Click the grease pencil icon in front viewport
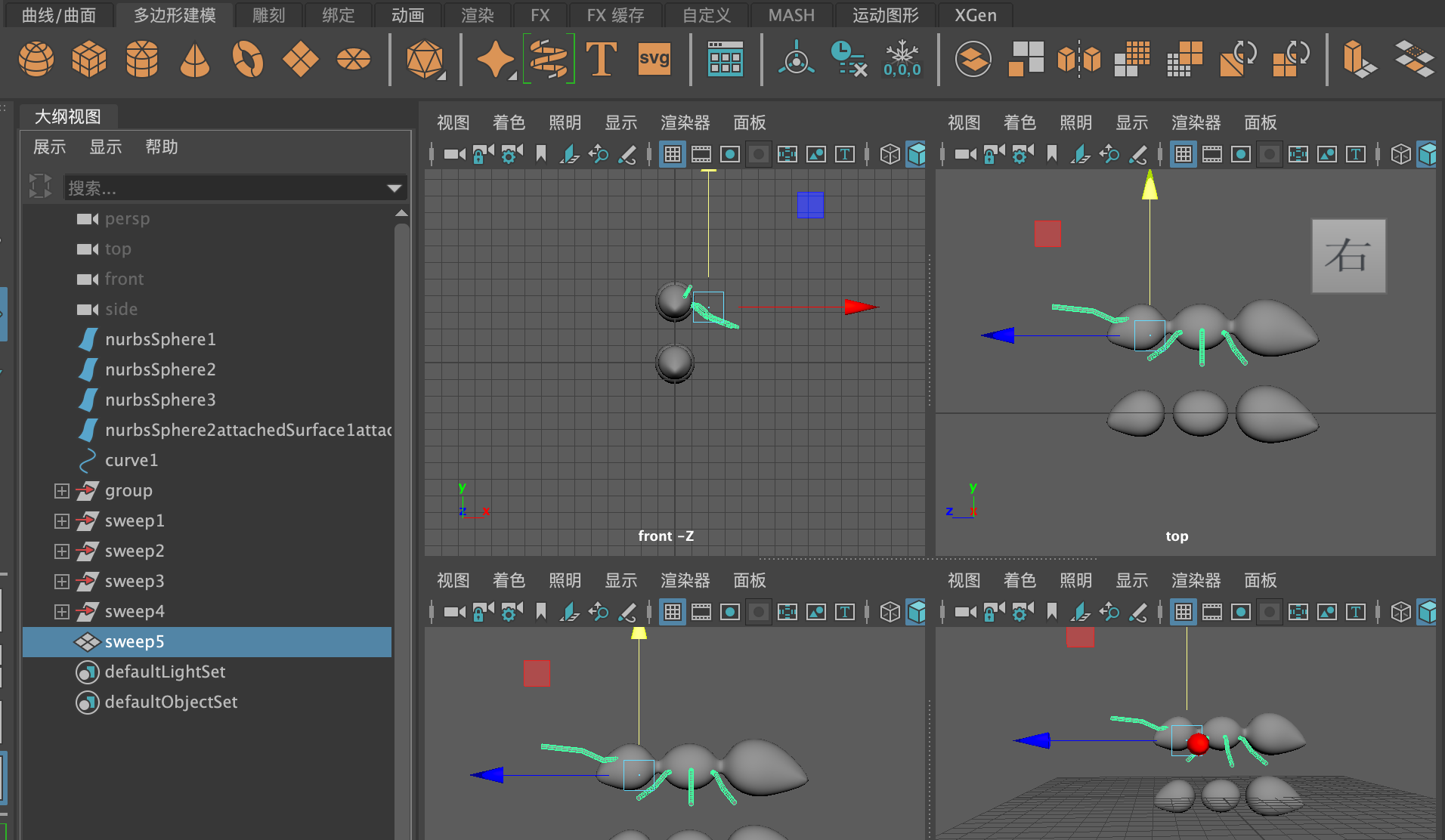This screenshot has width=1445, height=840. (627, 154)
